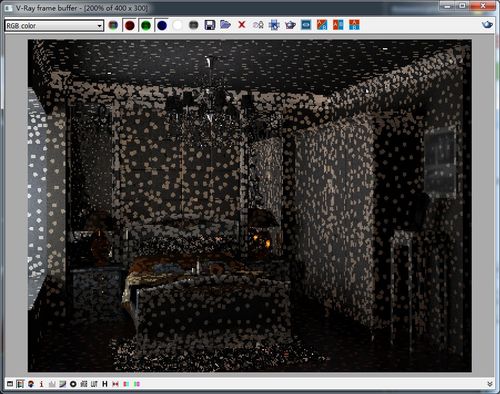Toggle the blue channel view
The width and height of the screenshot is (500, 394).
click(x=162, y=25)
